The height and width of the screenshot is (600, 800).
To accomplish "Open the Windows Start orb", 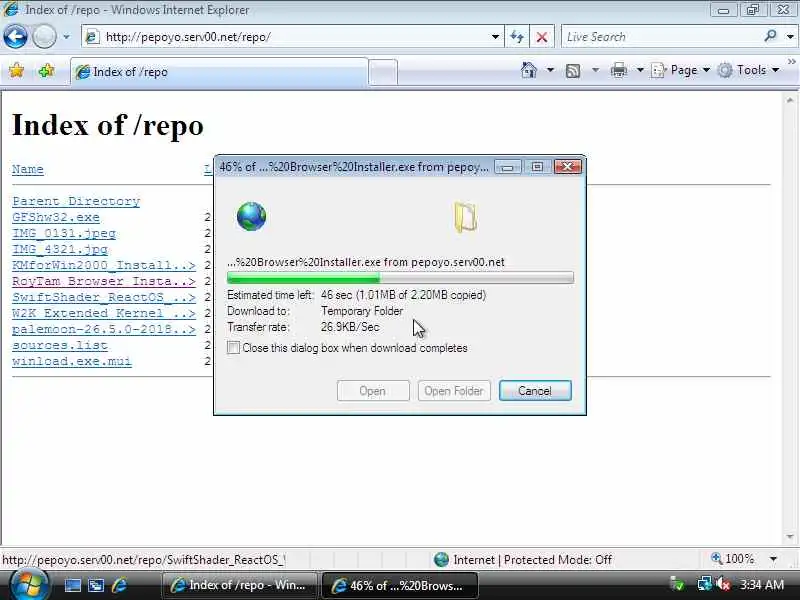I will [29, 584].
